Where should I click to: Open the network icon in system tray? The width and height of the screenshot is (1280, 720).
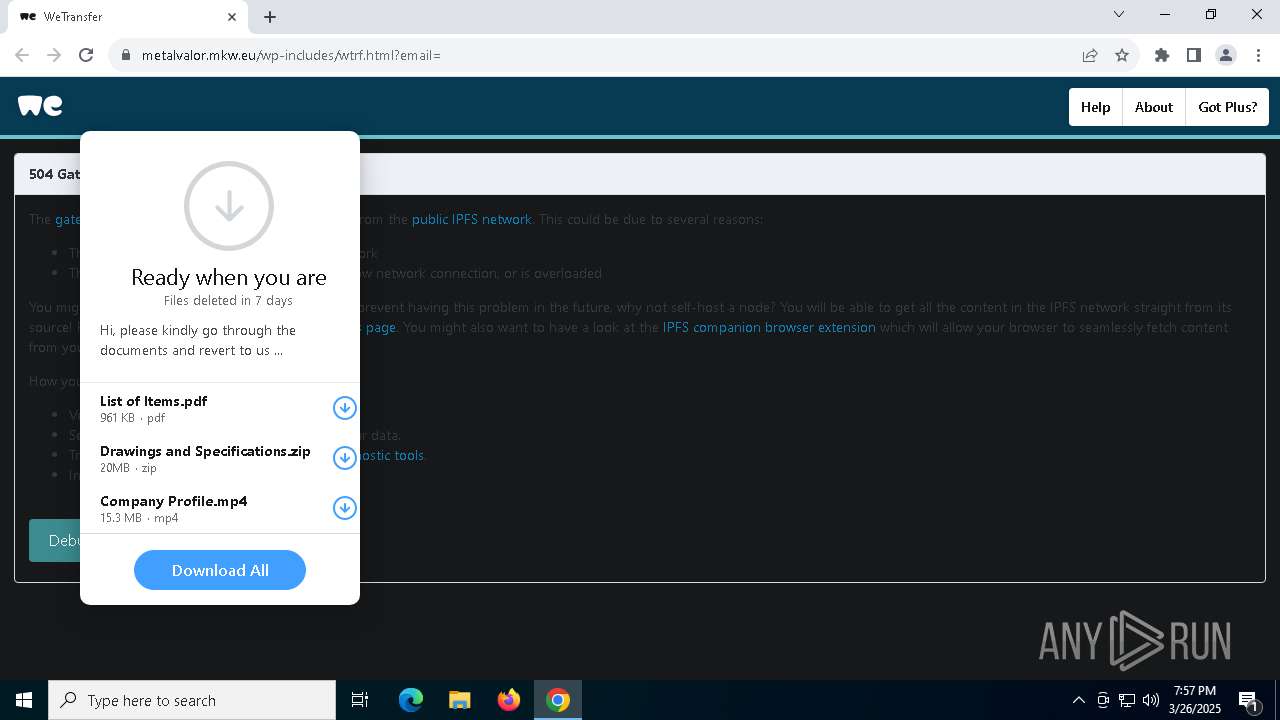tap(1127, 700)
